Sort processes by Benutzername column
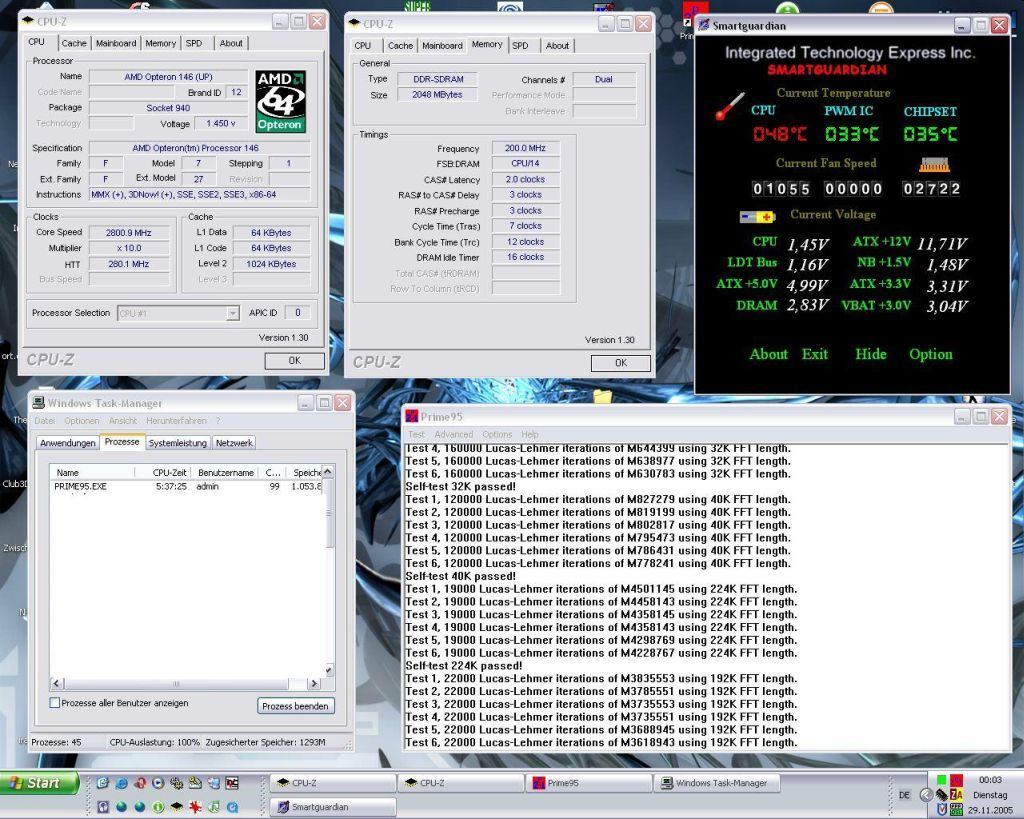The height and width of the screenshot is (819, 1024). [x=225, y=472]
